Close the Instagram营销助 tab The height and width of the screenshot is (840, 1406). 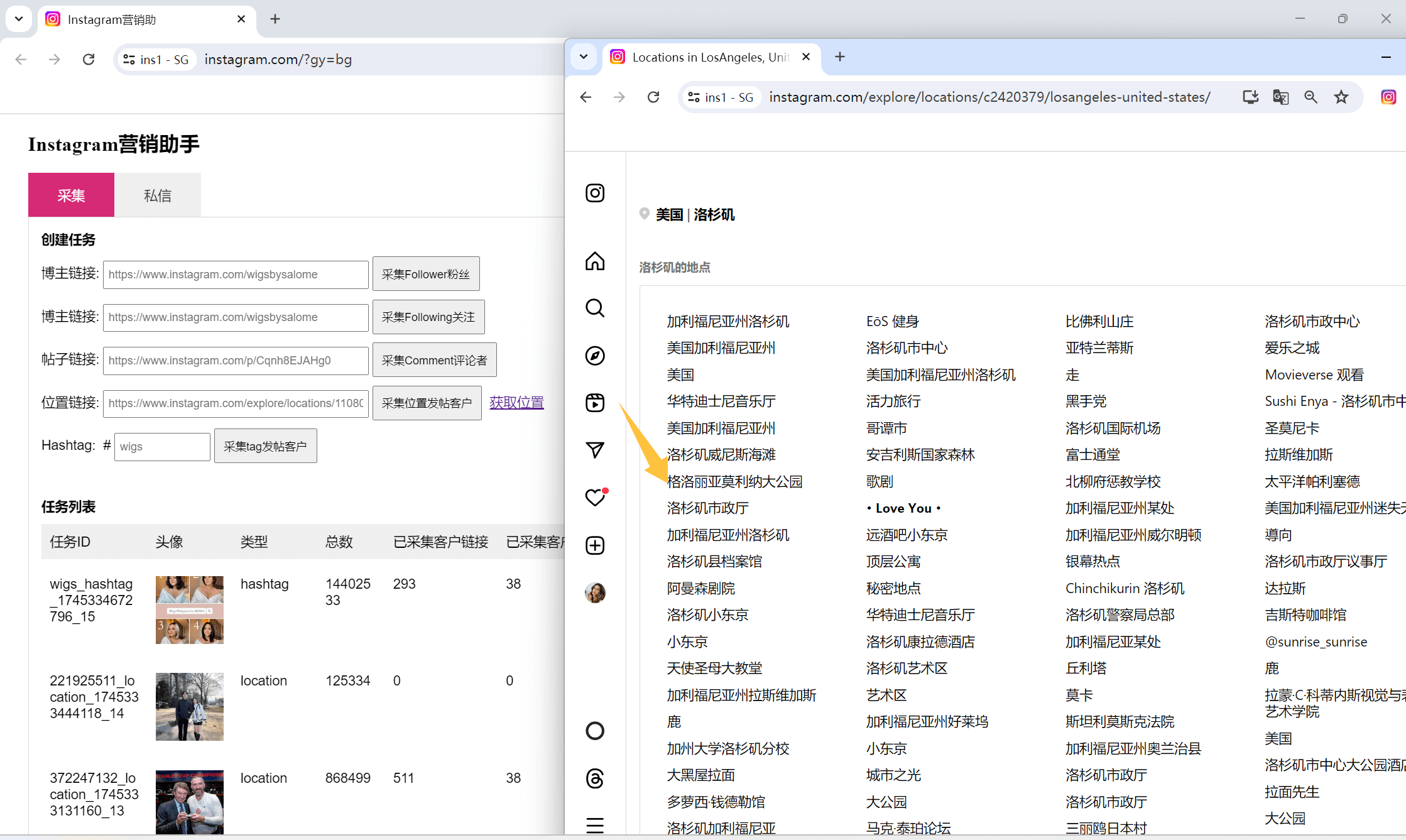point(241,19)
